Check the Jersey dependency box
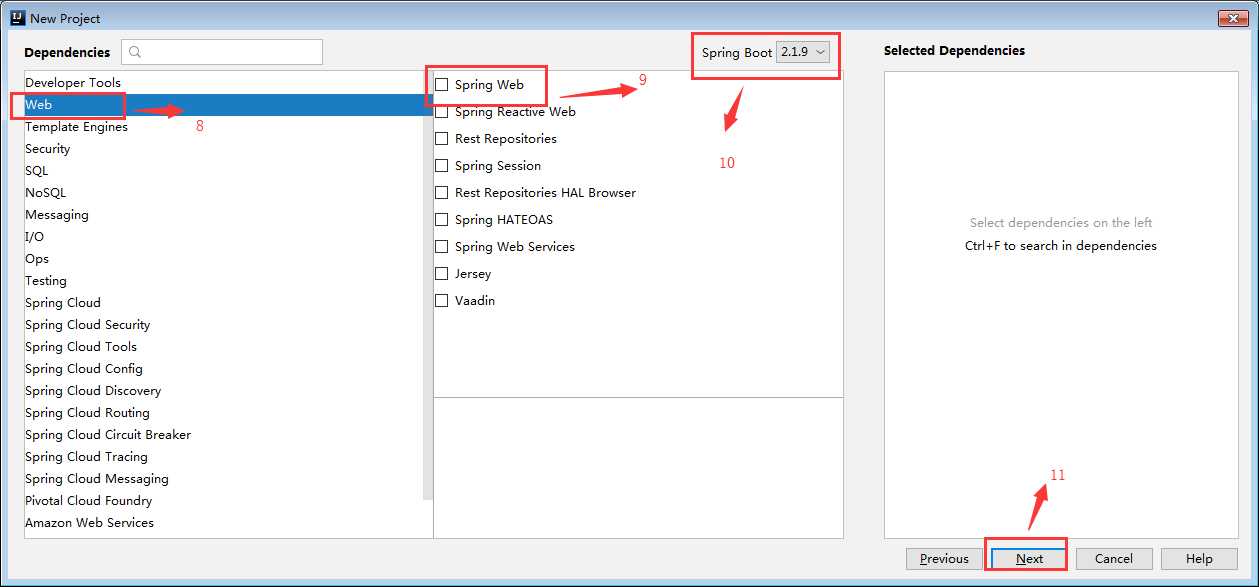 pyautogui.click(x=442, y=274)
